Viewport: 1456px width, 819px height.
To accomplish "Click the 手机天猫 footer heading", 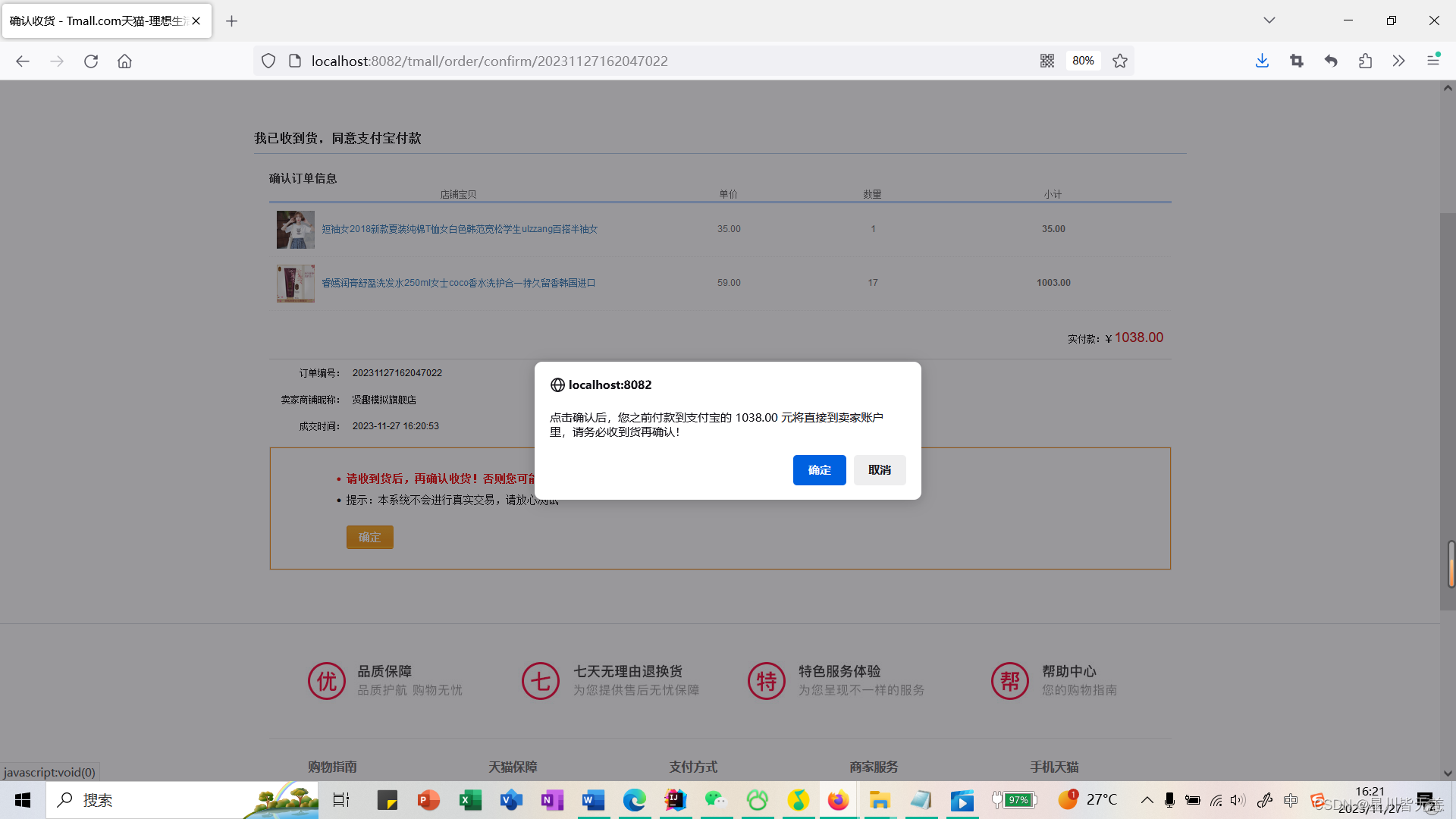I will pos(1054,767).
